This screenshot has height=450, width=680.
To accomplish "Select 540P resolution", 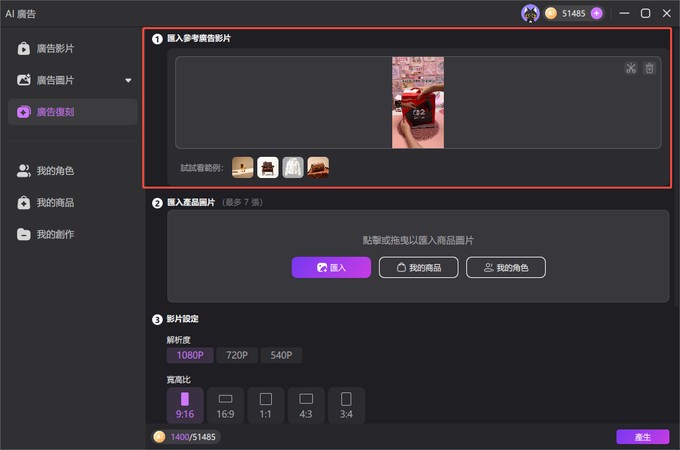I will 281,355.
